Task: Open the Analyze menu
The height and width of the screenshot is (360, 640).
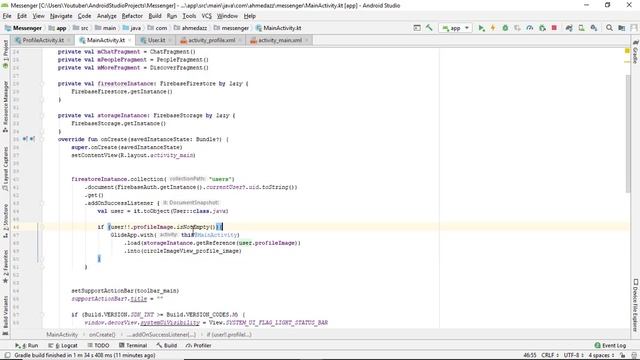Action: click(x=107, y=16)
